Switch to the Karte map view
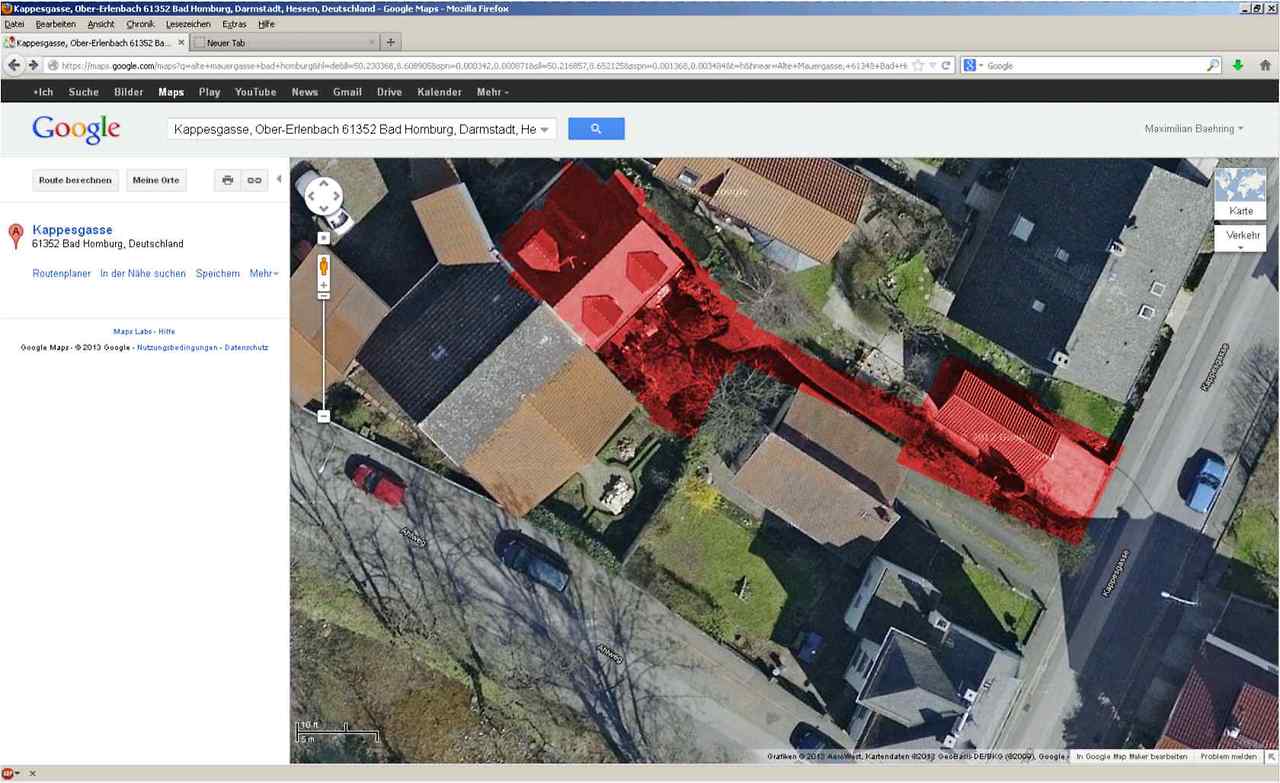The height and width of the screenshot is (783, 1280). (x=1241, y=194)
